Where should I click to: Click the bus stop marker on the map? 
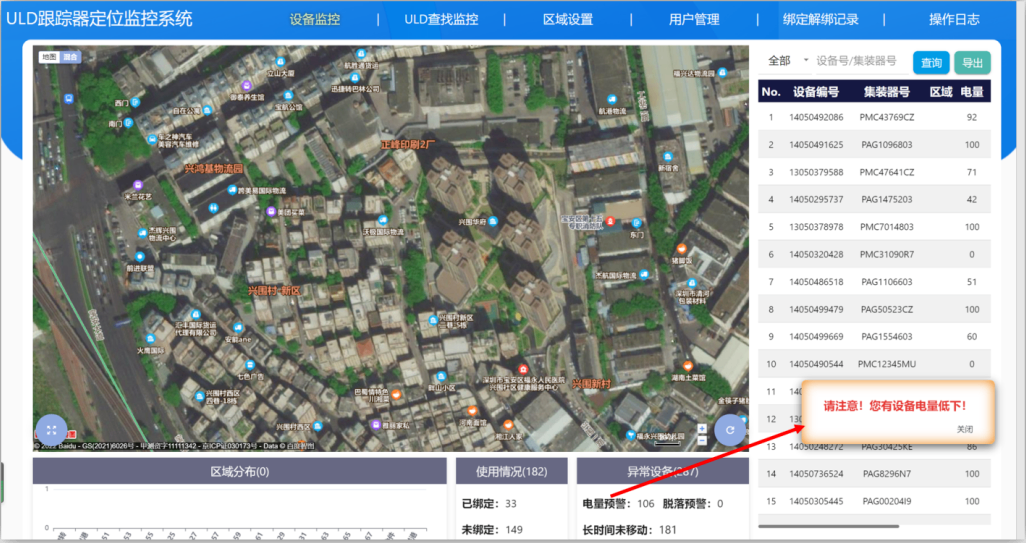69,99
